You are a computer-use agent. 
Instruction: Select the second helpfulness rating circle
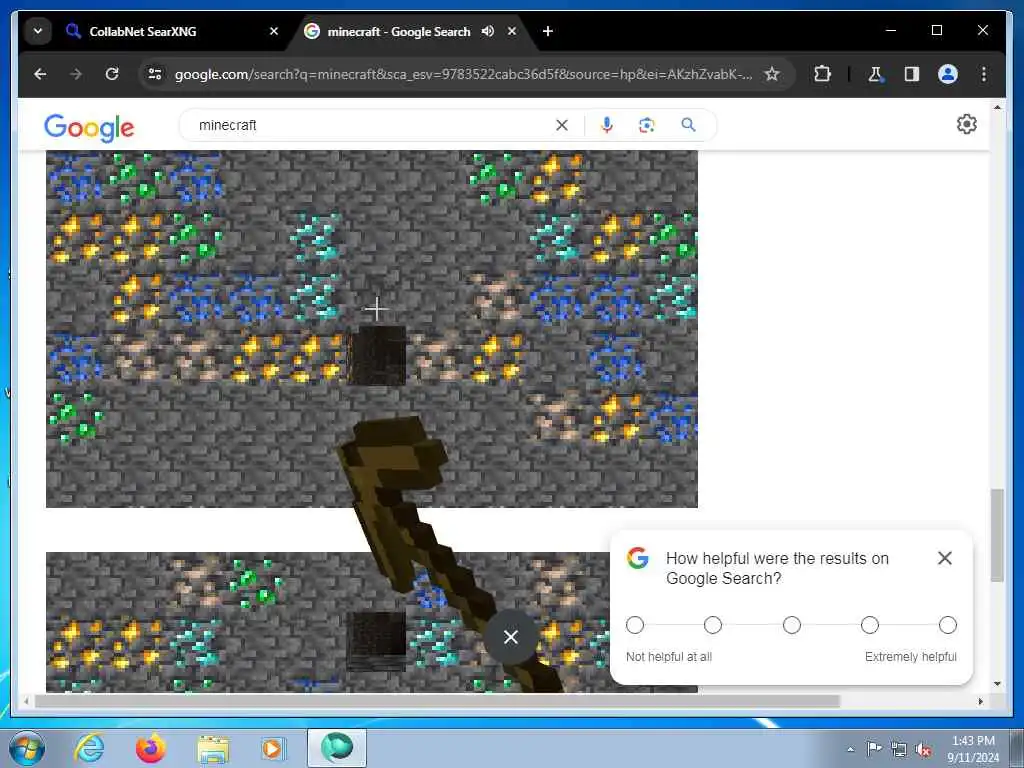click(713, 625)
